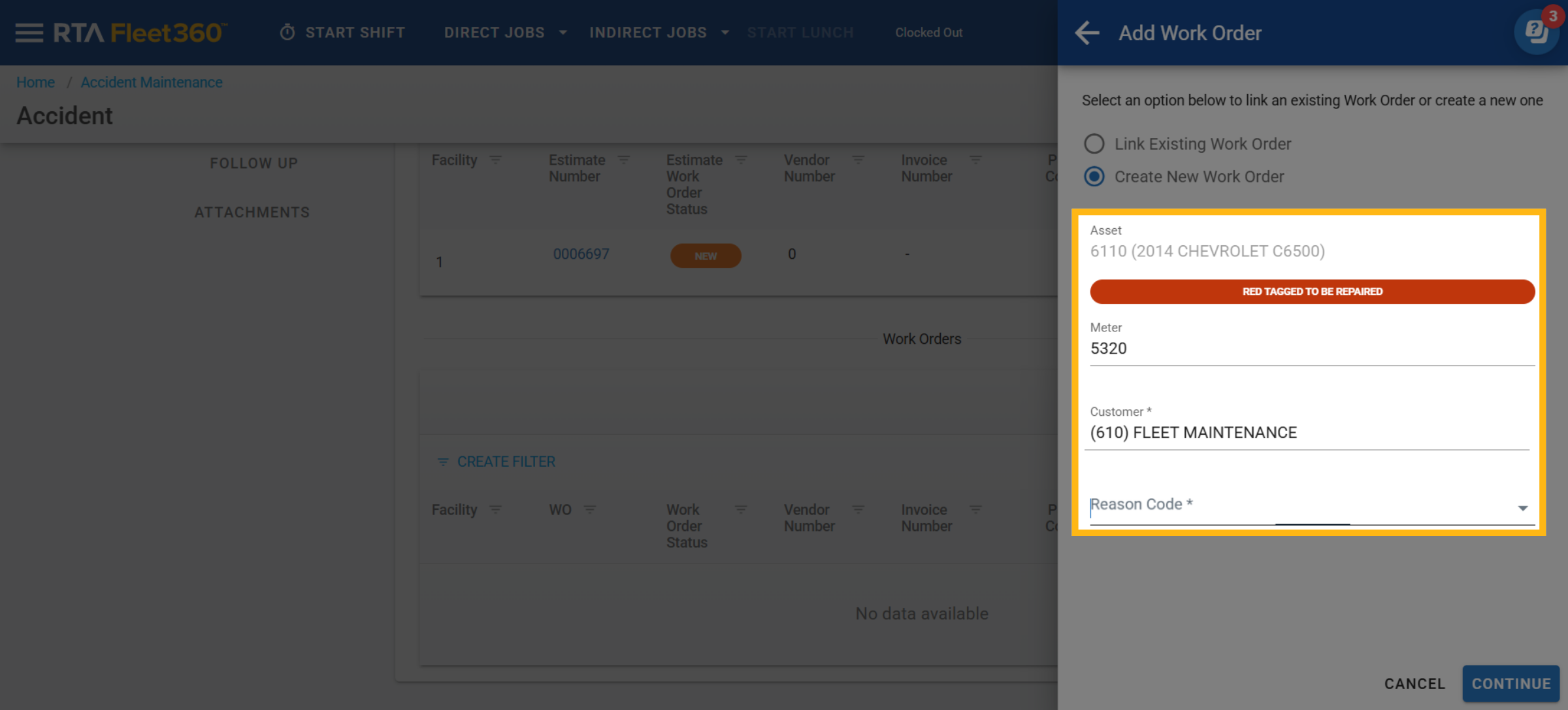Click the back arrow in Add Work Order
This screenshot has height=710, width=1568.
click(x=1087, y=33)
